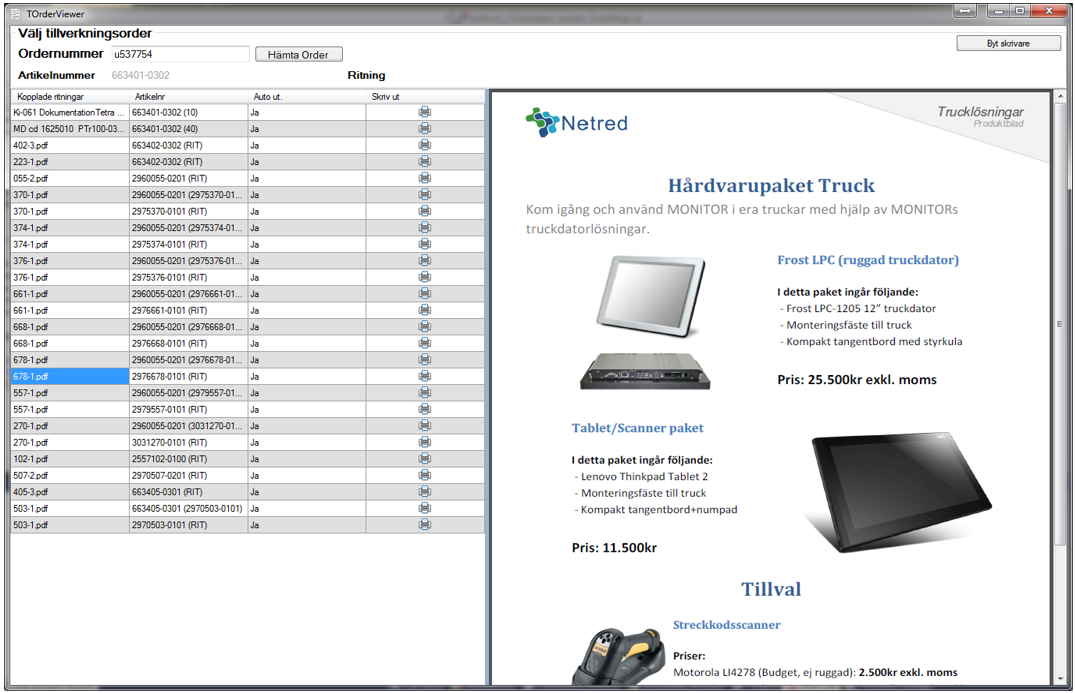Print the highlighted 678-1.pdf row

(425, 376)
